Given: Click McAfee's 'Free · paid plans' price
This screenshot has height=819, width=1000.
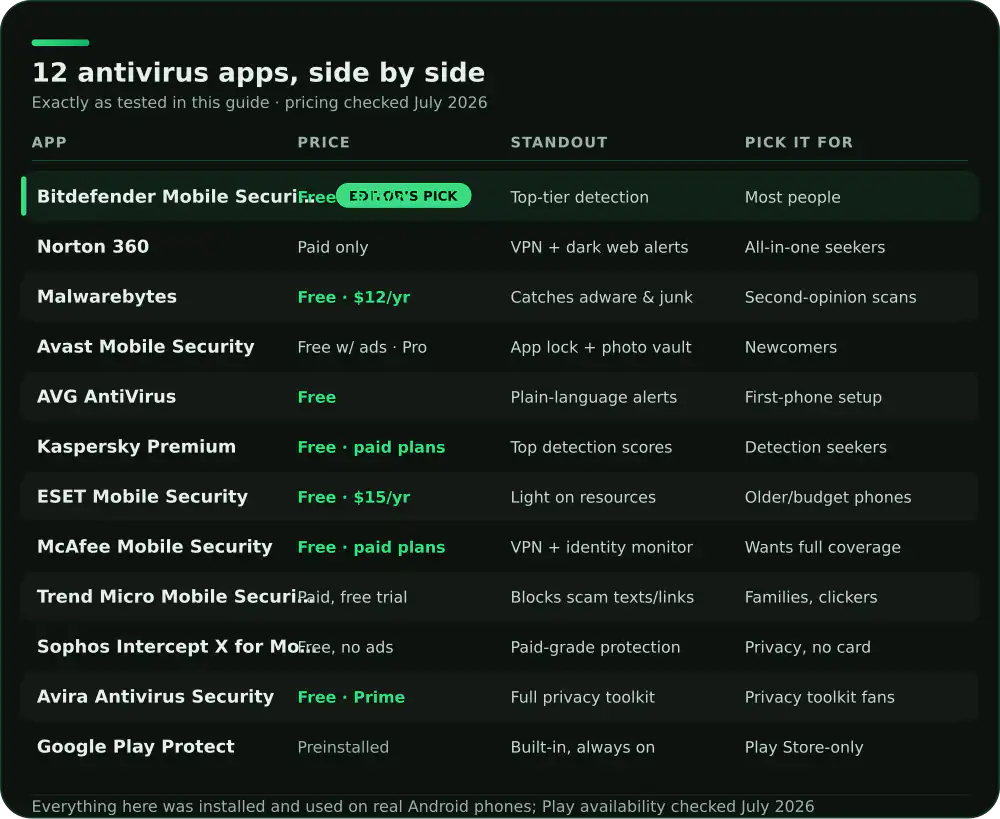Looking at the screenshot, I should pos(372,547).
